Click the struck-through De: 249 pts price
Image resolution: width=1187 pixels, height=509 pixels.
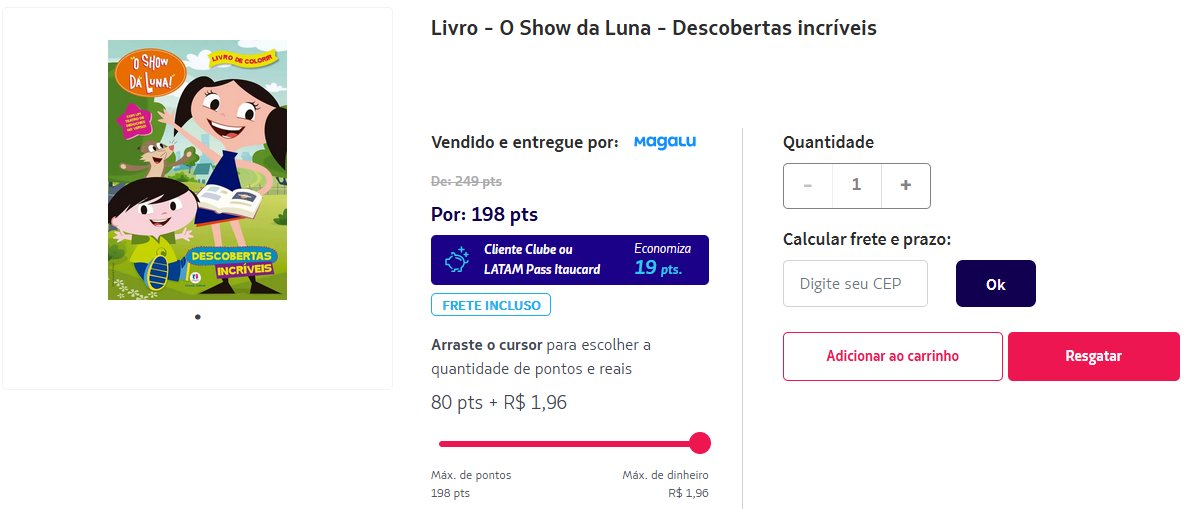click(x=466, y=182)
